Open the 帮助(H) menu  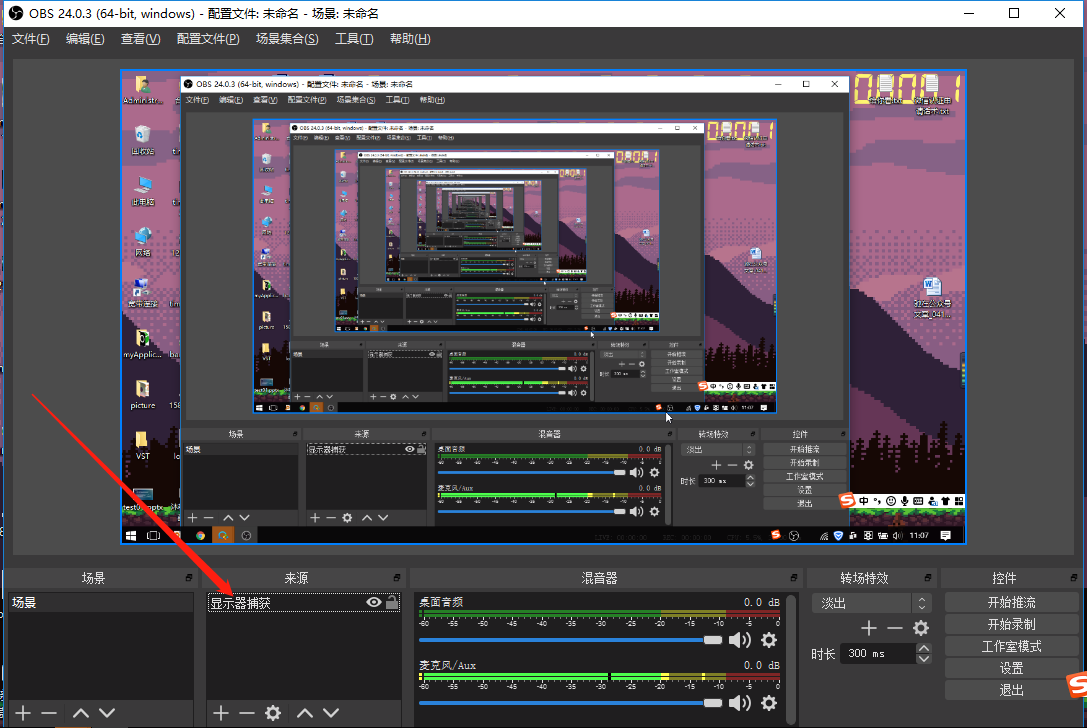click(410, 39)
